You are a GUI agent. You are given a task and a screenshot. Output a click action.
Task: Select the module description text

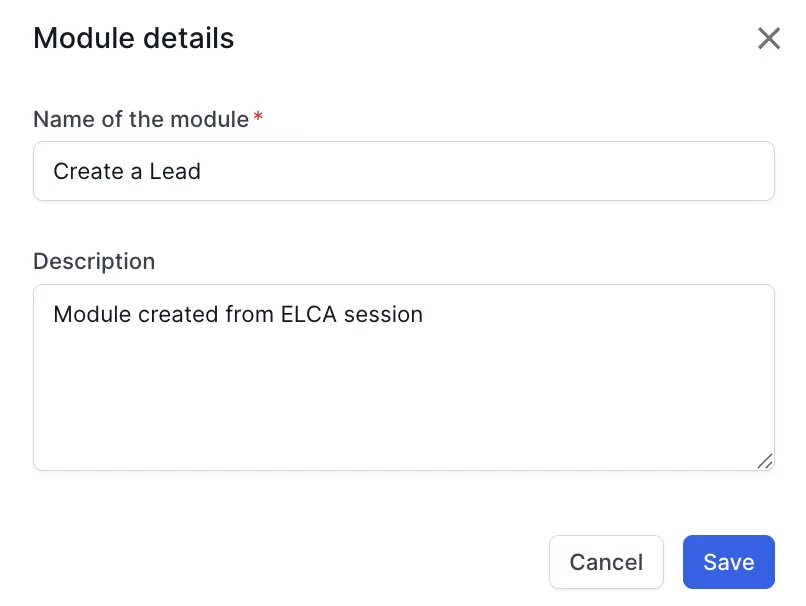tap(237, 314)
